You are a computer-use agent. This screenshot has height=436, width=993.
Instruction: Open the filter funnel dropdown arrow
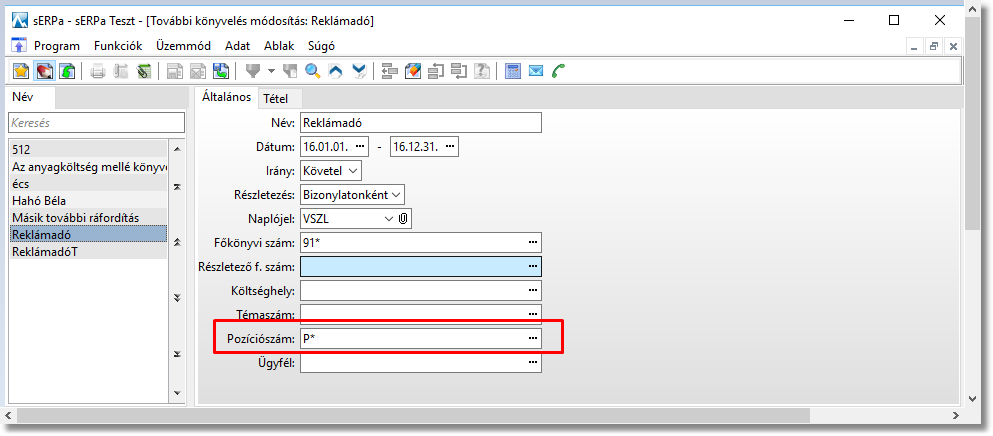pyautogui.click(x=271, y=71)
